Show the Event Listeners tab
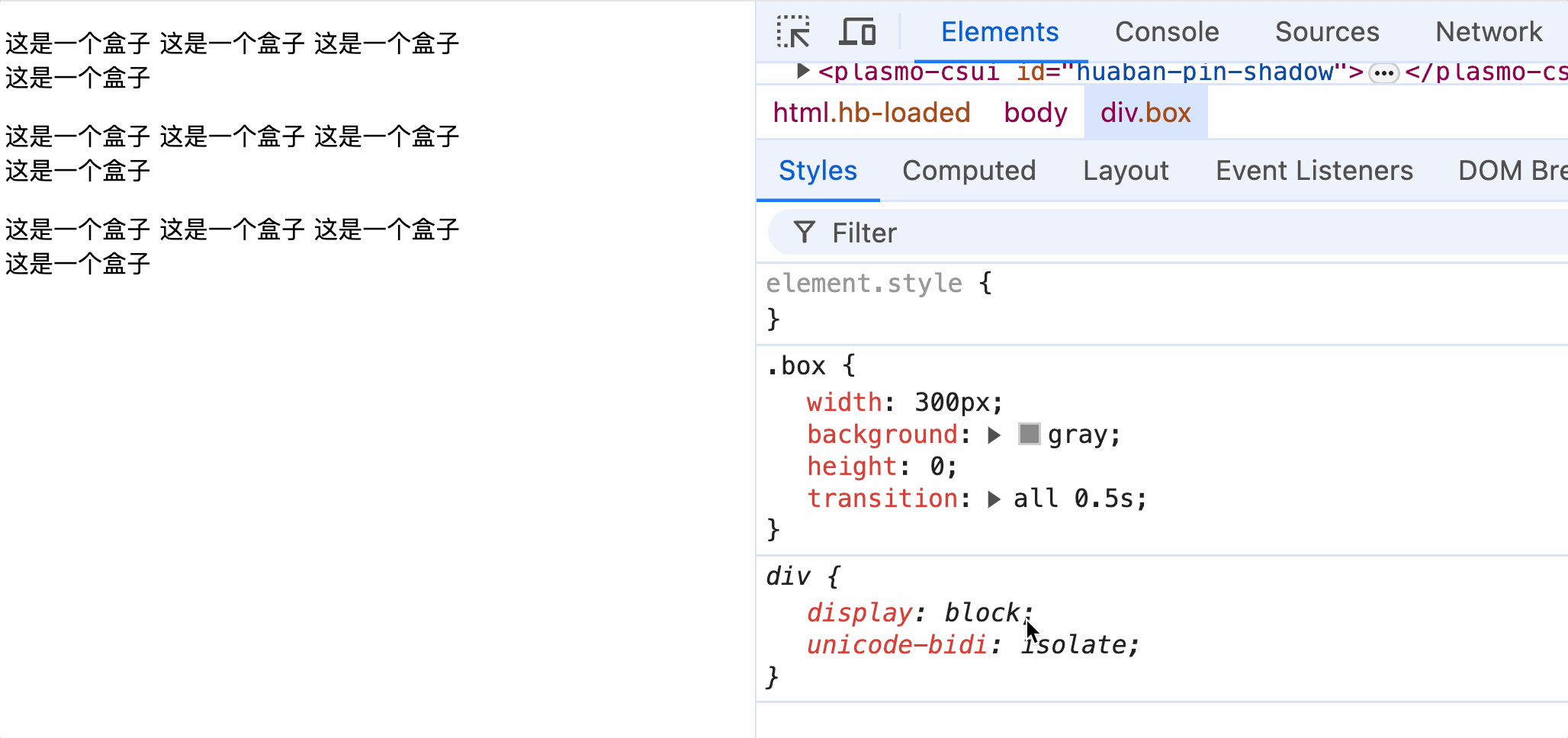Screen dimensions: 1568x738 tap(1314, 171)
